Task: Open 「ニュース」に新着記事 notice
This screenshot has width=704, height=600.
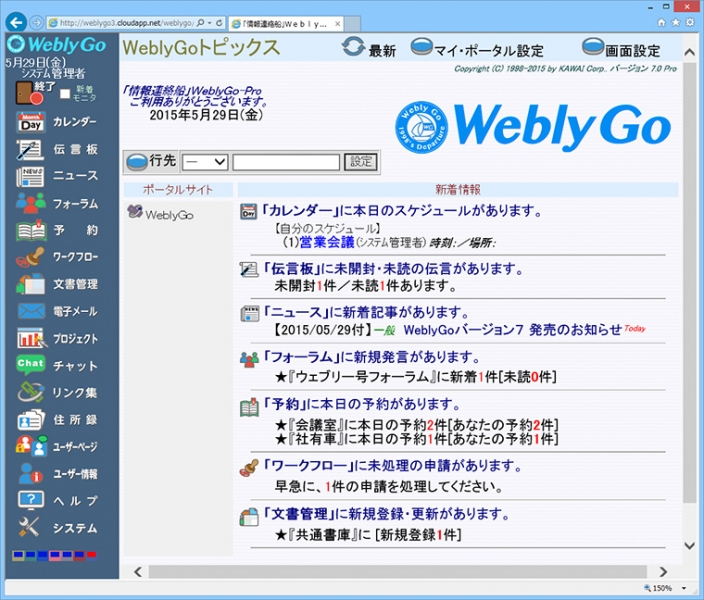Action: pyautogui.click(x=366, y=312)
